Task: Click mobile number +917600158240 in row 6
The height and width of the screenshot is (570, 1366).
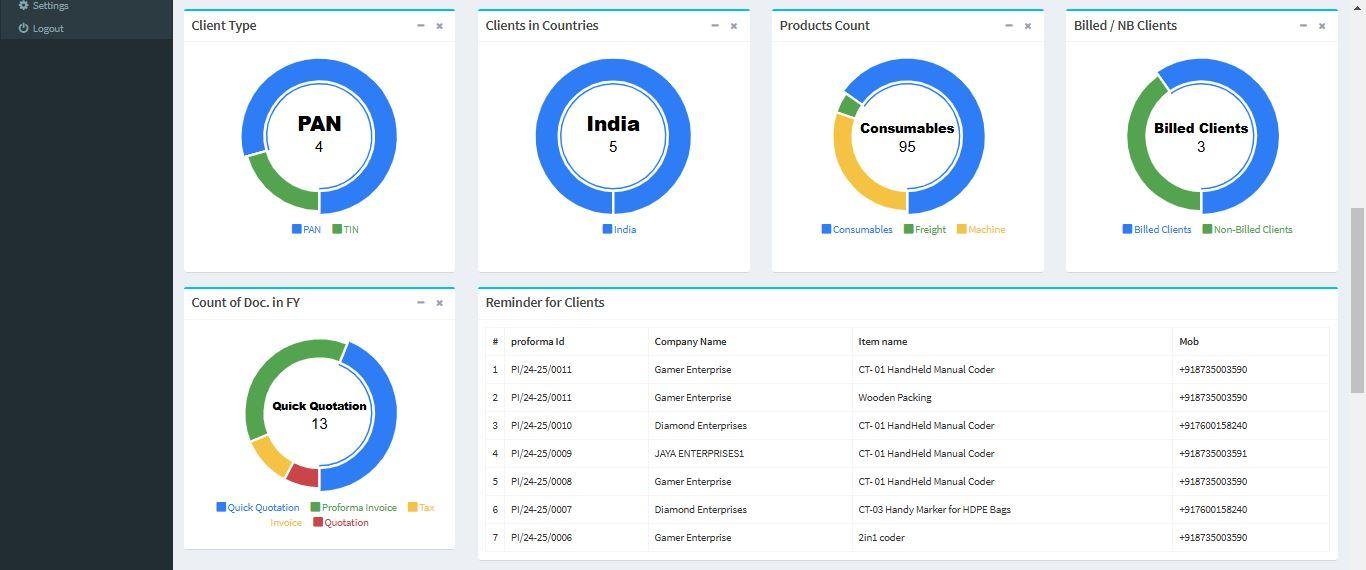Action: [x=1213, y=510]
